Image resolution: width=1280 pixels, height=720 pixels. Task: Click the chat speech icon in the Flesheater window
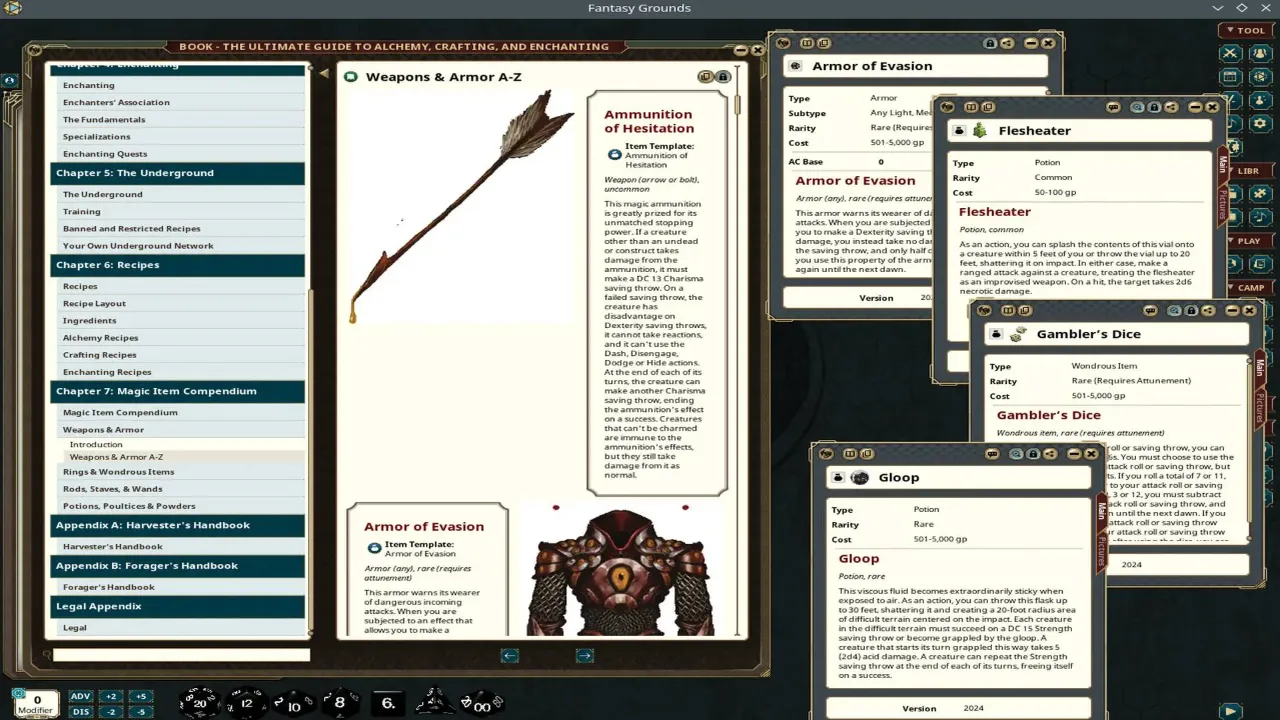1113,107
